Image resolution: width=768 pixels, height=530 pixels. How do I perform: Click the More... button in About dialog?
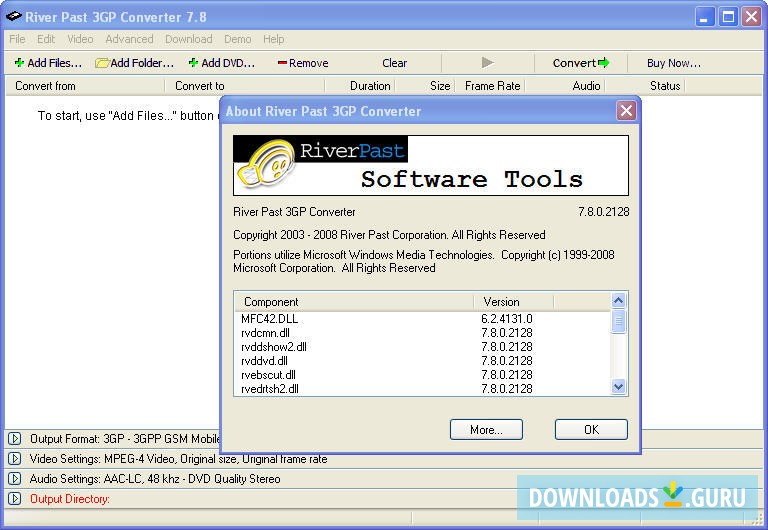486,430
